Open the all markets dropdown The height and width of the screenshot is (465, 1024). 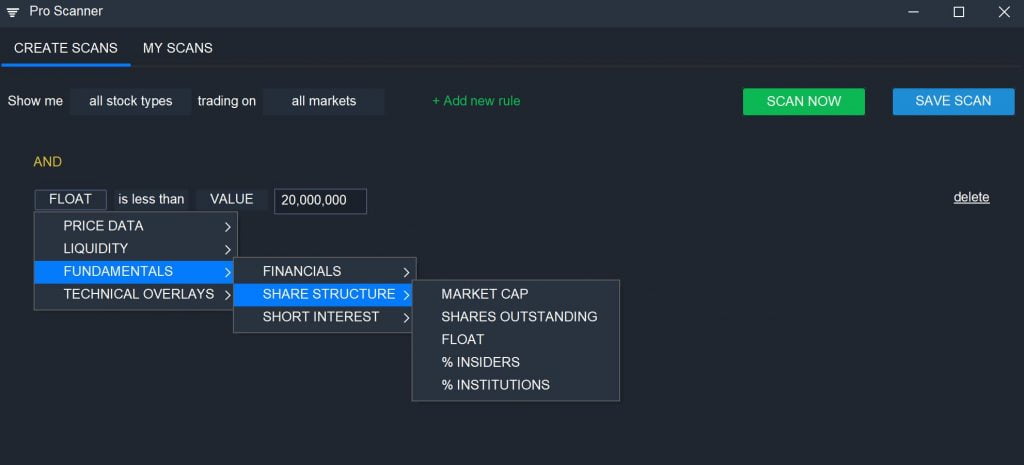323,101
